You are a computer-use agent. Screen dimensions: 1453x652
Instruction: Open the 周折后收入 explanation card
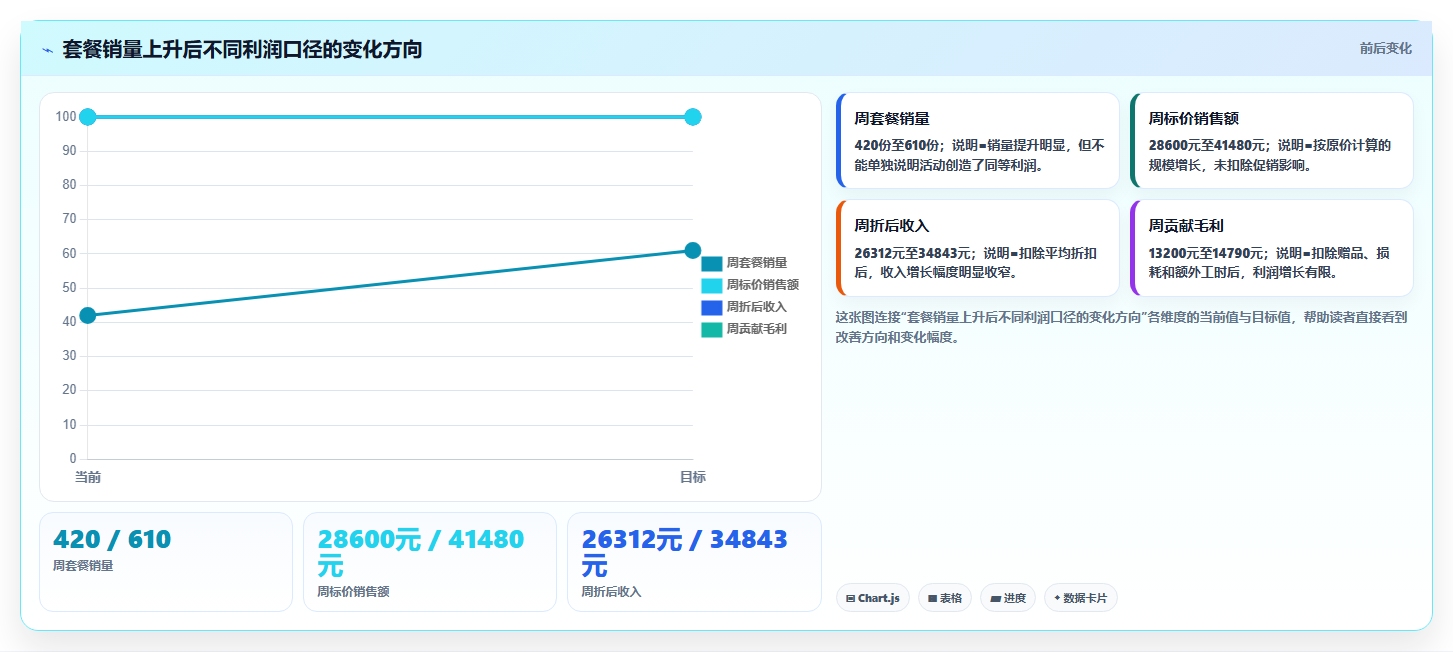(x=978, y=248)
